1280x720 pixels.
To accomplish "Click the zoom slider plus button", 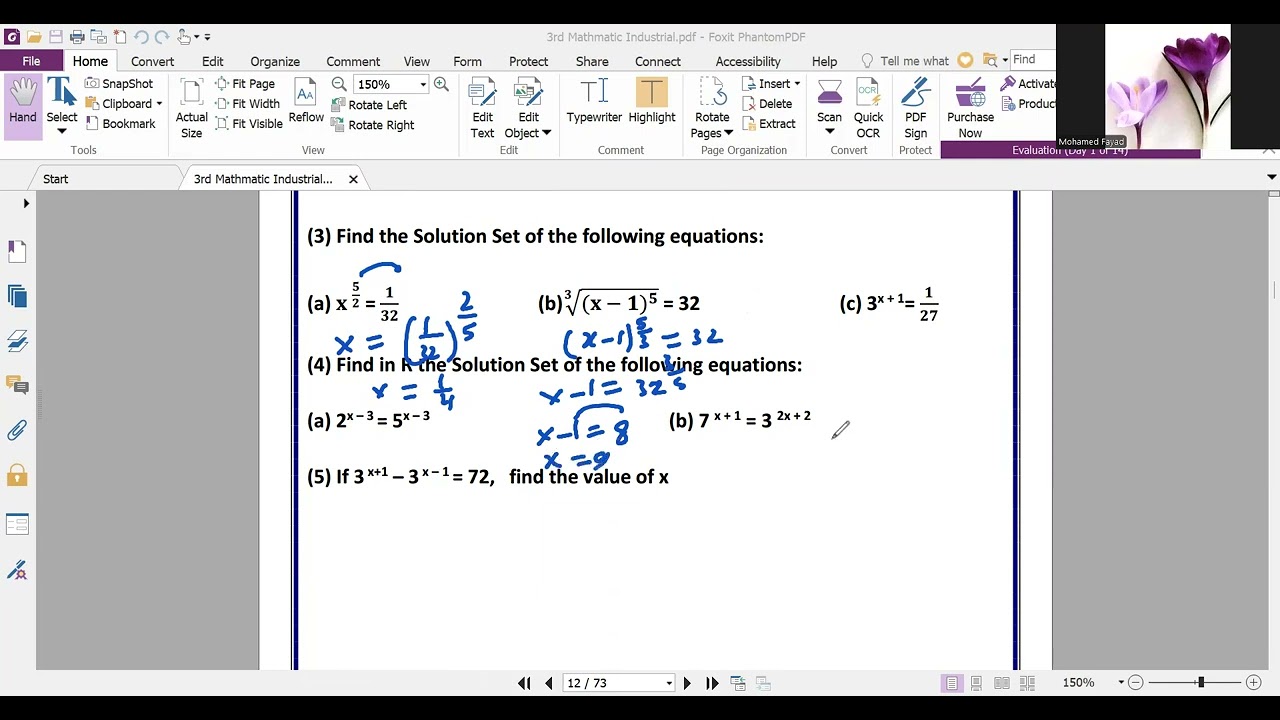I will pyautogui.click(x=1253, y=683).
